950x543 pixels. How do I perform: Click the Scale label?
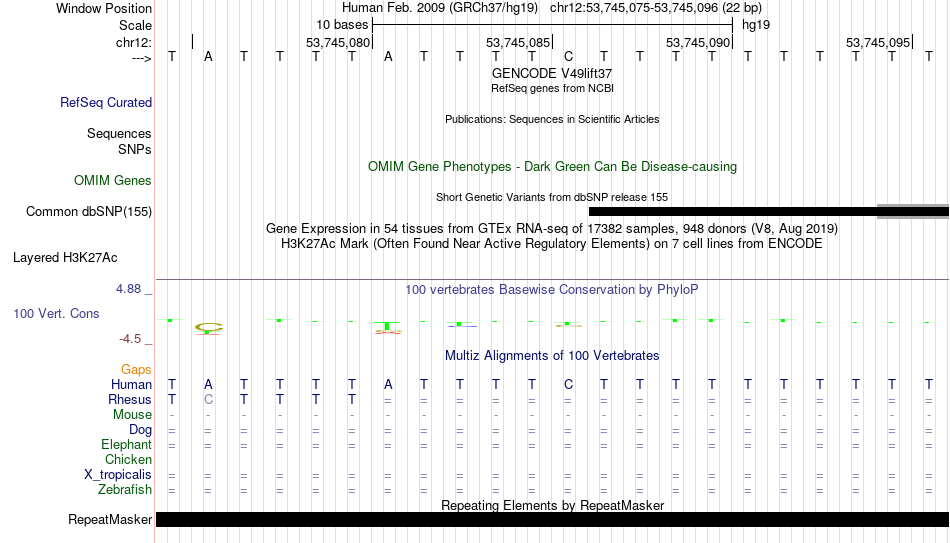(x=135, y=25)
